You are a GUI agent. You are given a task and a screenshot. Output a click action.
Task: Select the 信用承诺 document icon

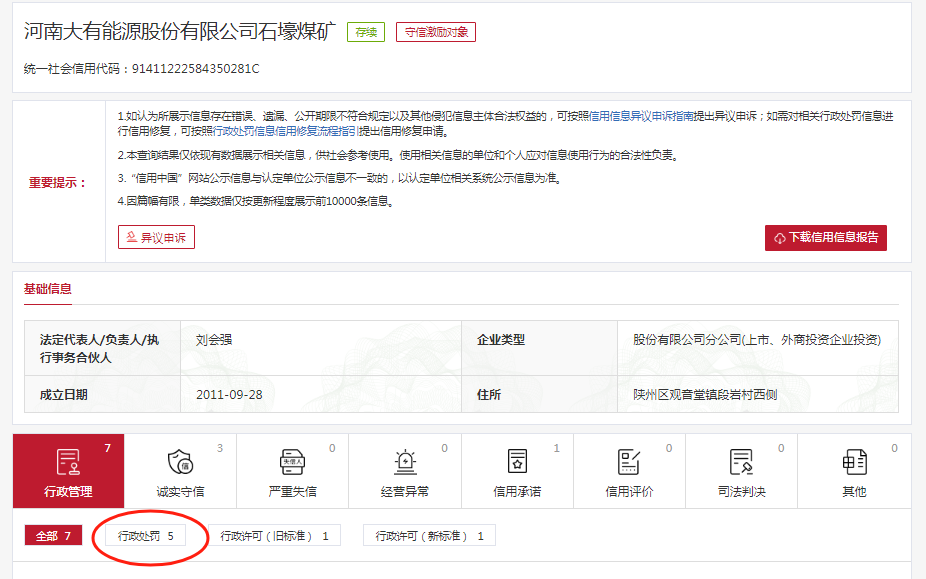517,462
